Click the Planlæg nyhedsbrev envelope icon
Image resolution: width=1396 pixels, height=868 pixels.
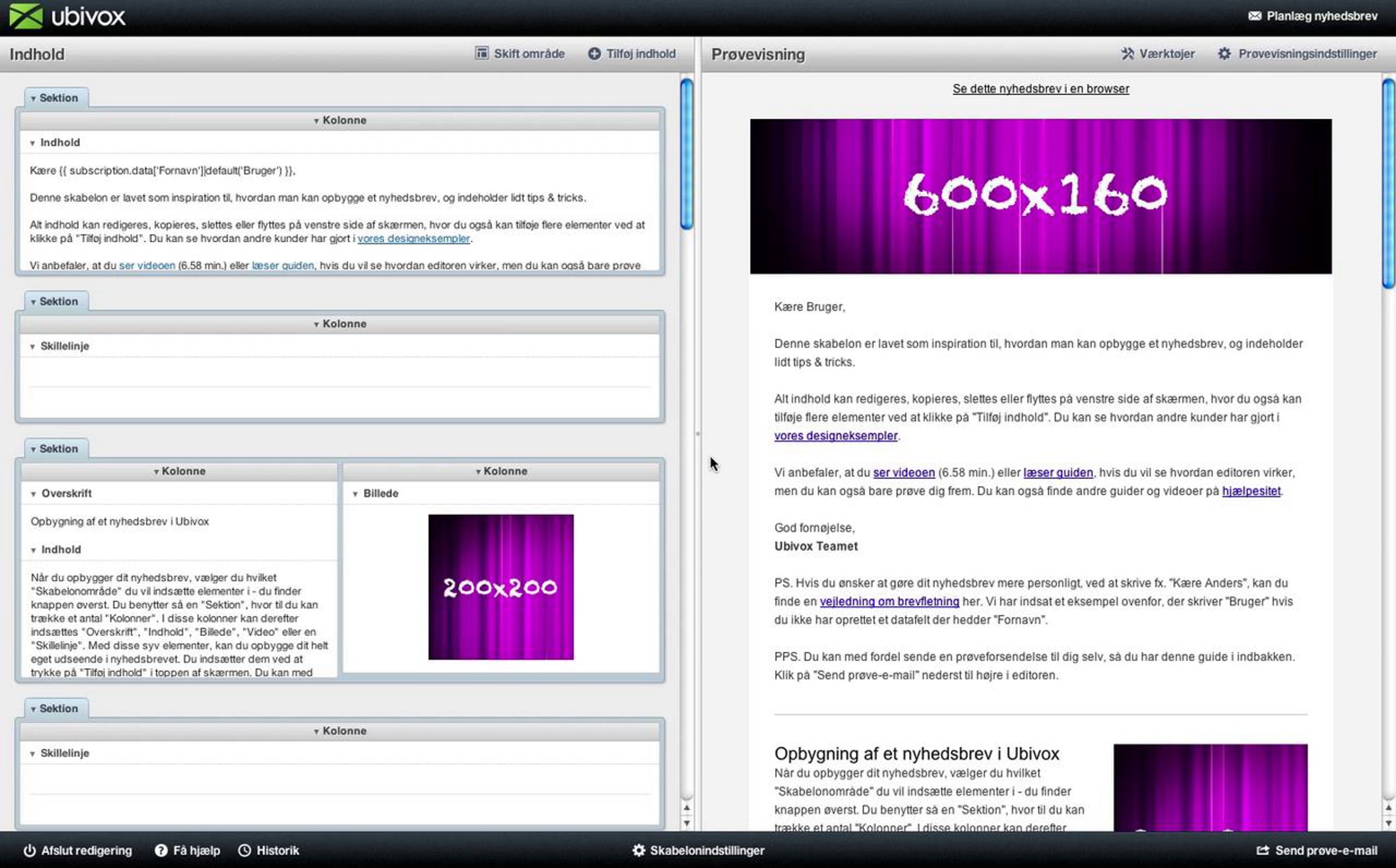pyautogui.click(x=1254, y=16)
